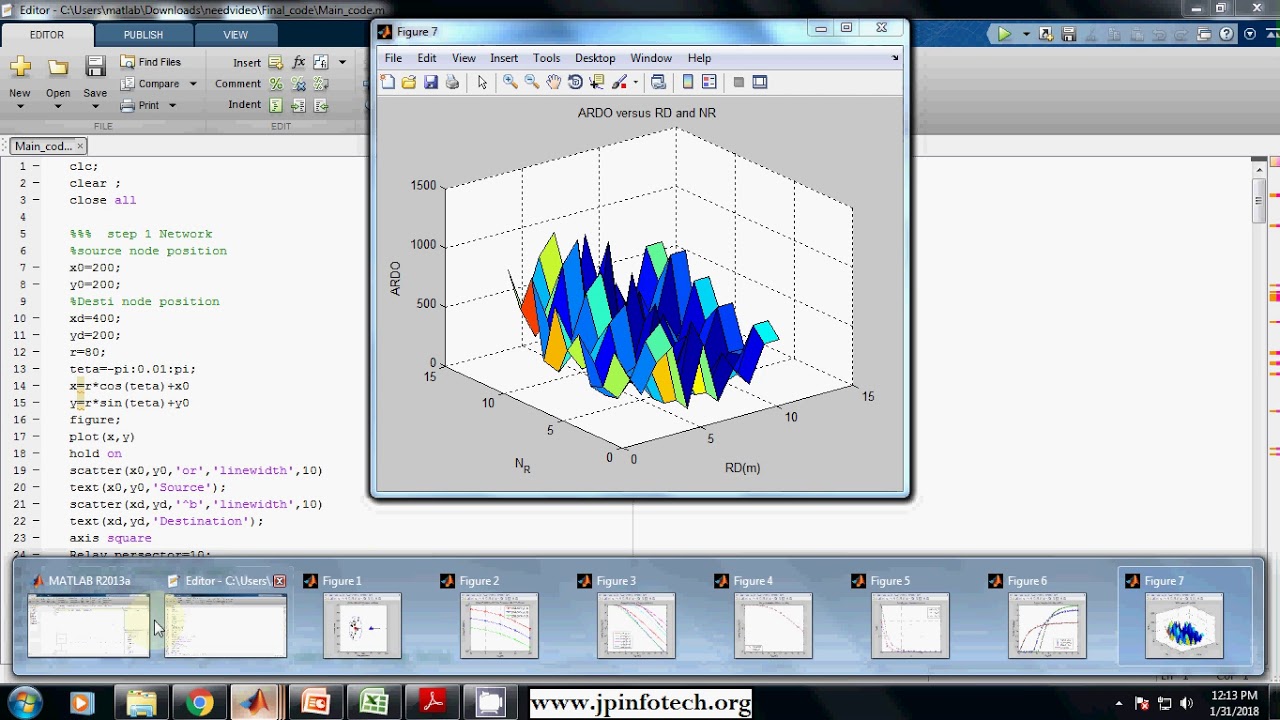This screenshot has height=720, width=1280.
Task: Click dock figure arrow in Figure 7 menubar
Action: 895,58
